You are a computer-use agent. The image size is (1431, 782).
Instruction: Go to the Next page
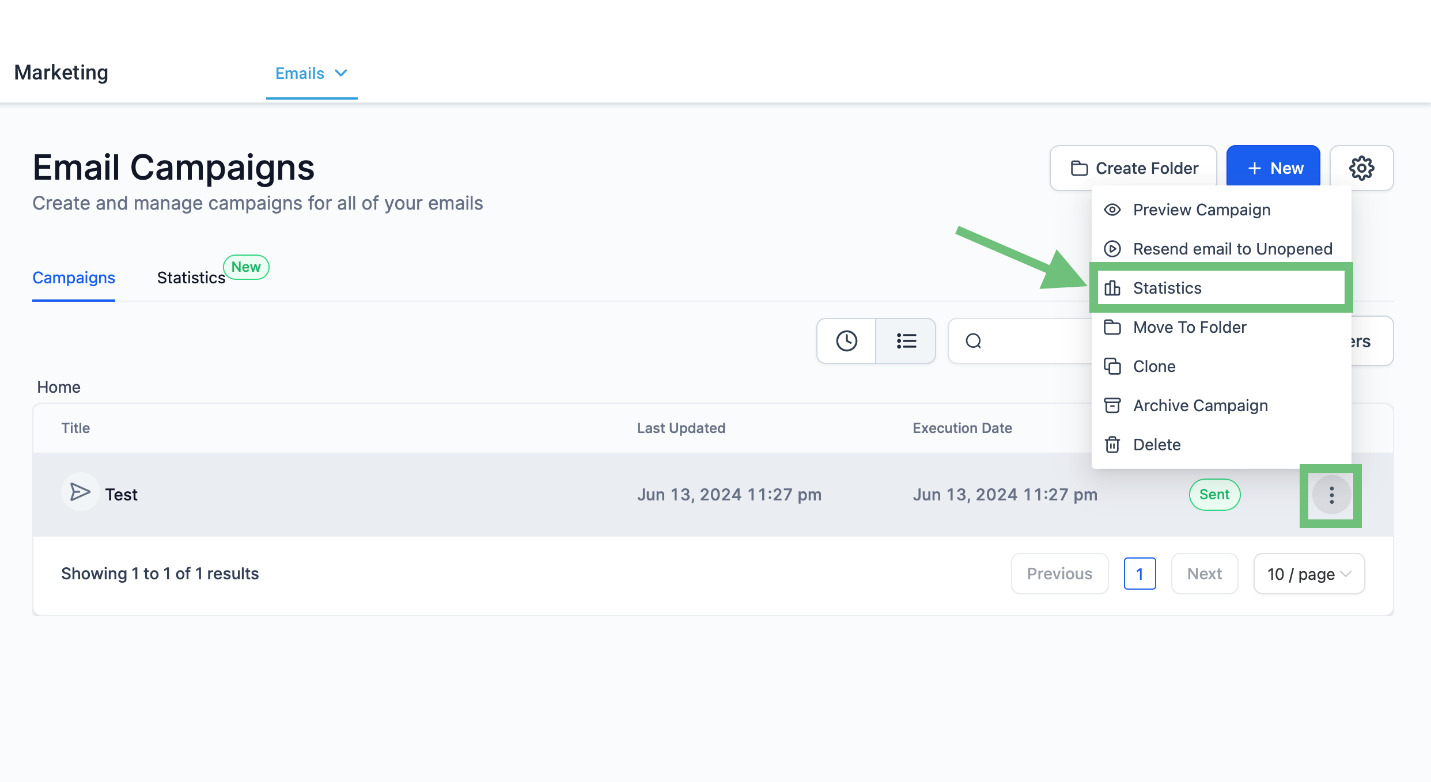click(x=1204, y=574)
